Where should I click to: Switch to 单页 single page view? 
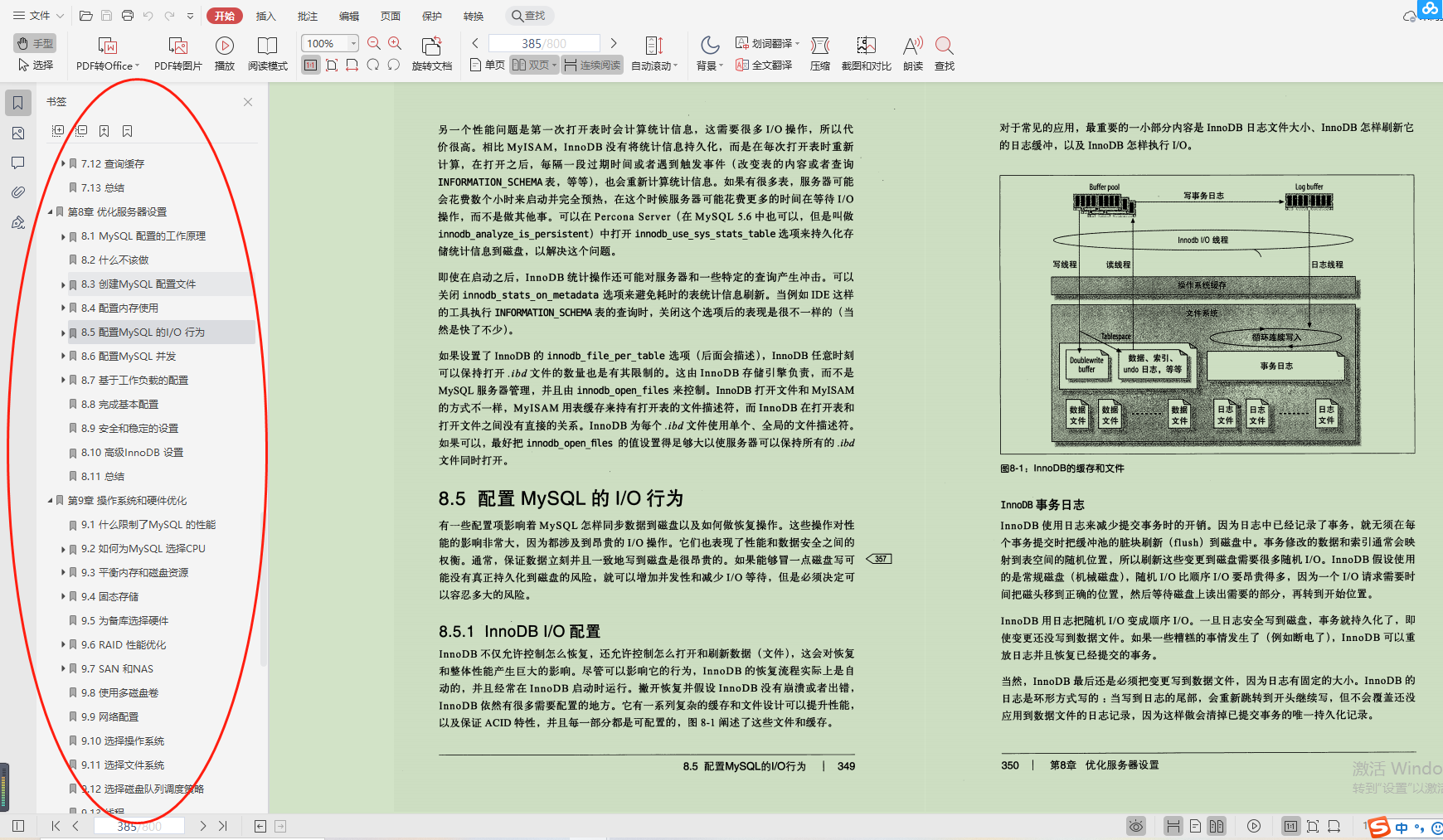tap(487, 65)
